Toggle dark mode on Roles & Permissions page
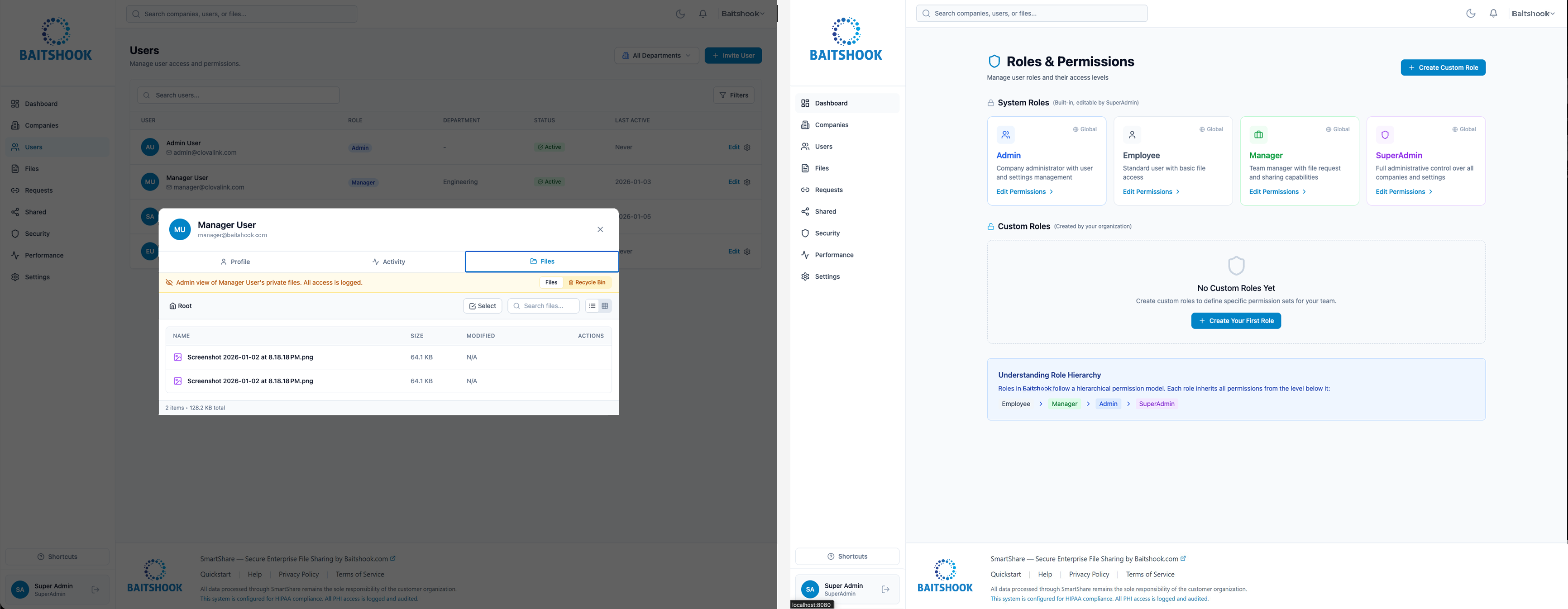This screenshot has width=1568, height=609. tap(1471, 14)
